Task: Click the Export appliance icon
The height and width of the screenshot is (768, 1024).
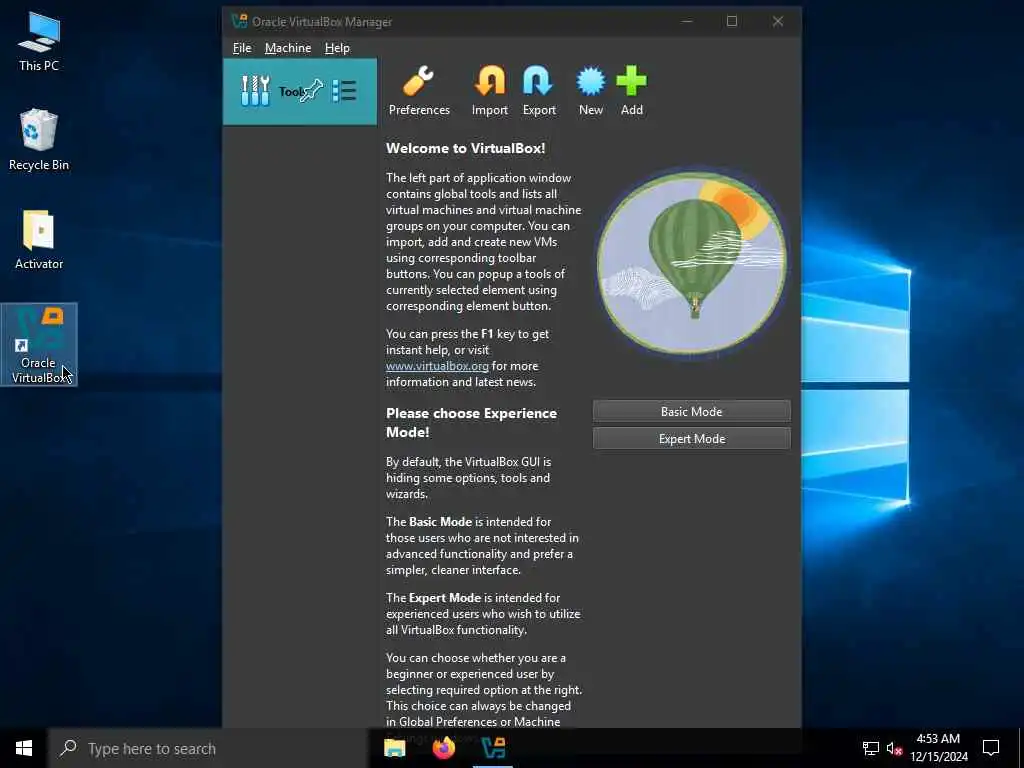Action: 539,91
